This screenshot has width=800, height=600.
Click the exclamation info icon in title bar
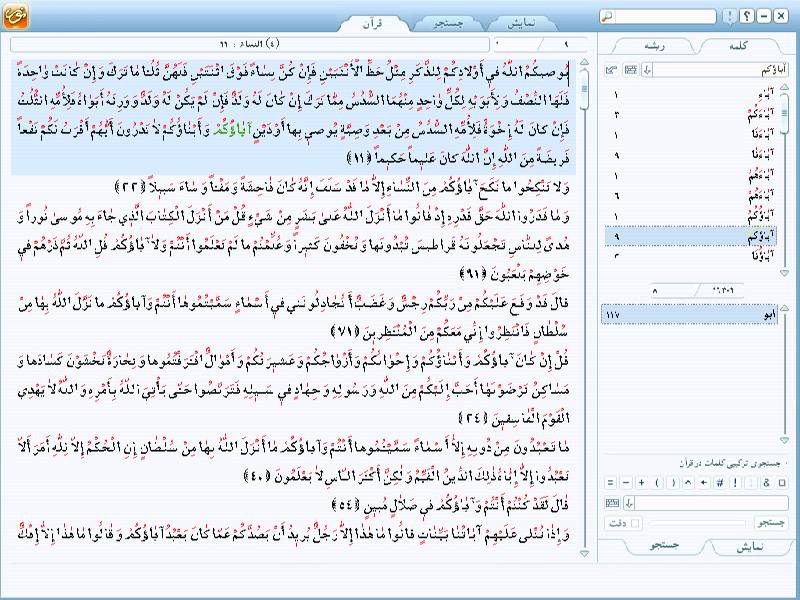pyautogui.click(x=730, y=16)
